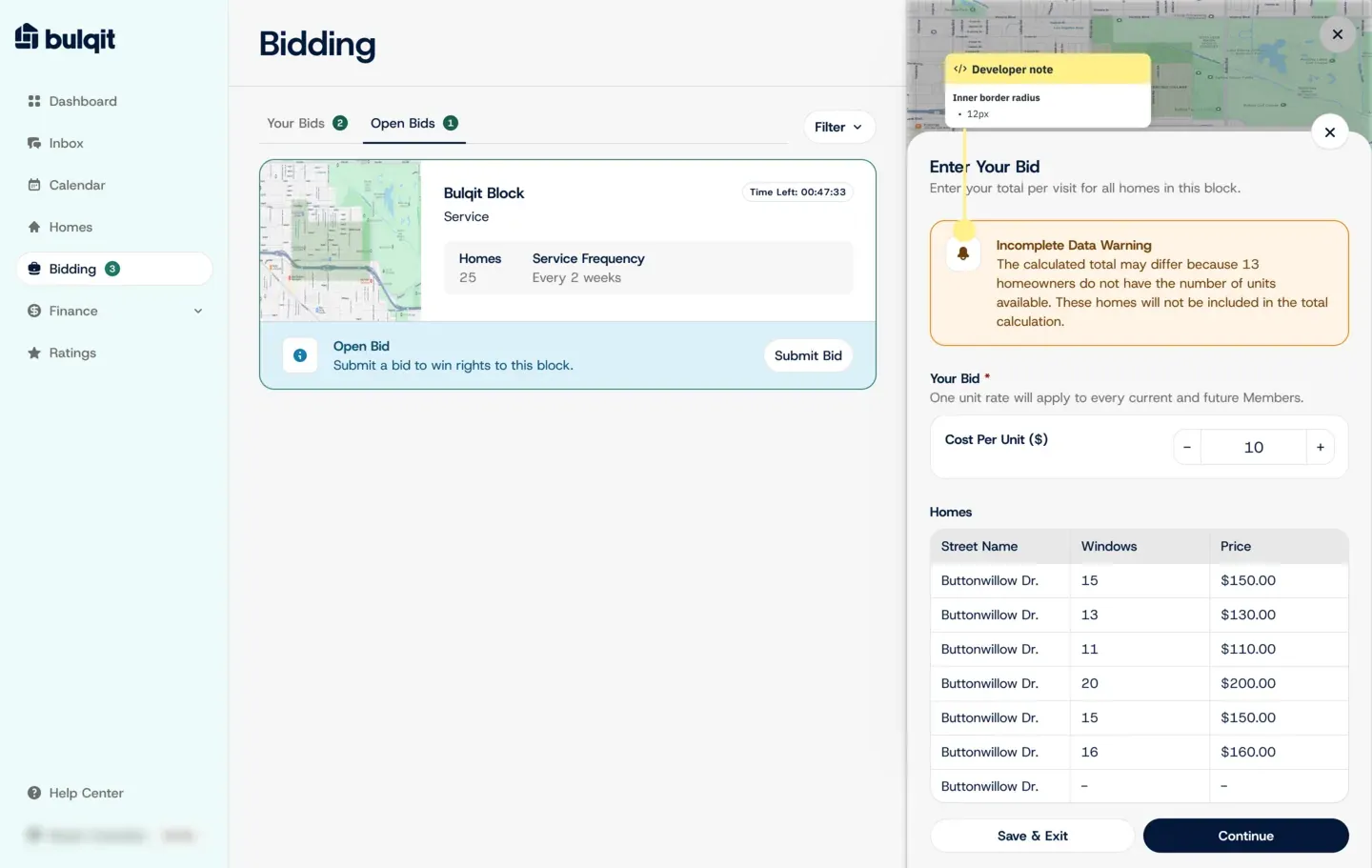Click the Bulqit Block map thumbnail
1372x868 pixels.
coord(340,240)
